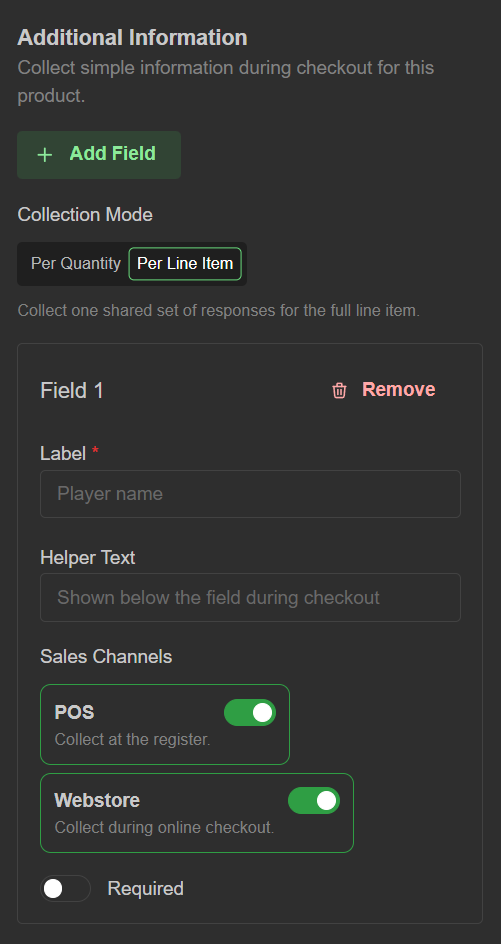Viewport: 501px width, 944px height.
Task: Click the trash can icon beside Remove
Action: pyautogui.click(x=340, y=390)
